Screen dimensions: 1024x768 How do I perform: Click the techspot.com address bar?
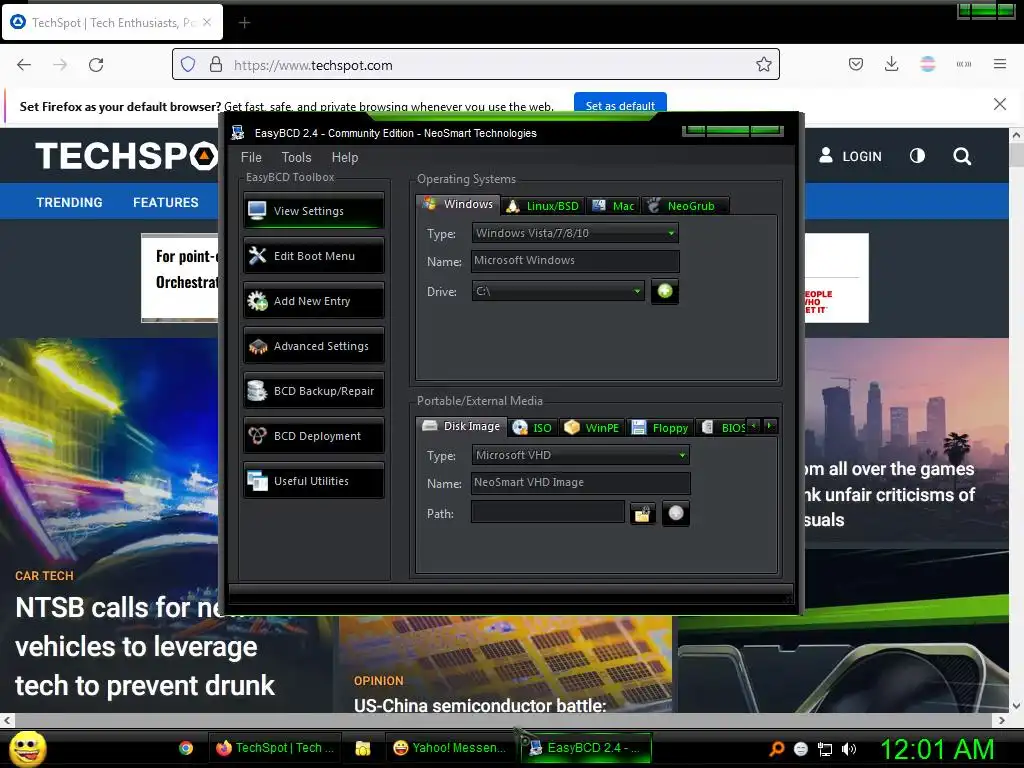click(x=475, y=65)
